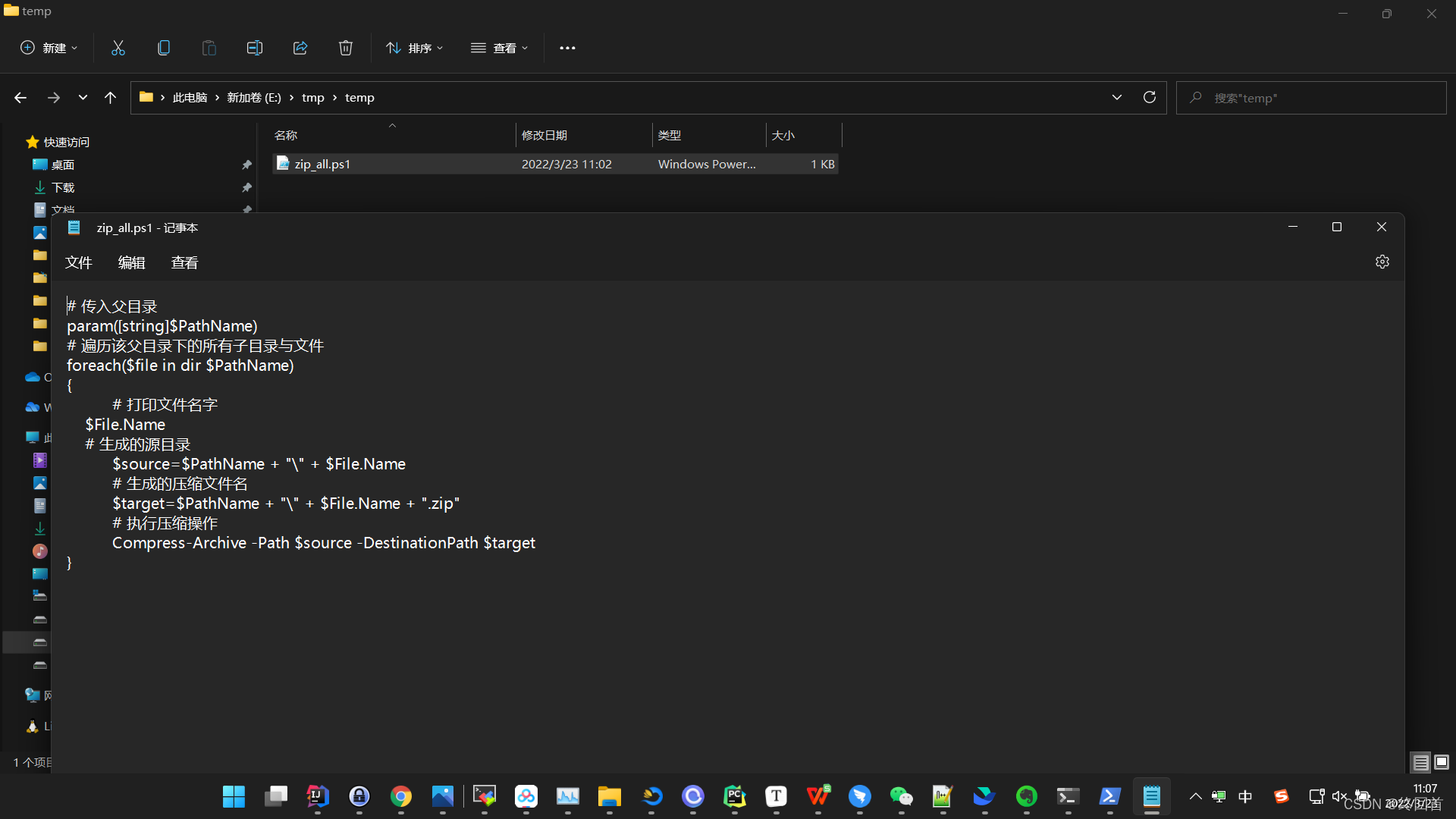Open Notepad settings gear
The height and width of the screenshot is (819, 1456).
coord(1382,262)
